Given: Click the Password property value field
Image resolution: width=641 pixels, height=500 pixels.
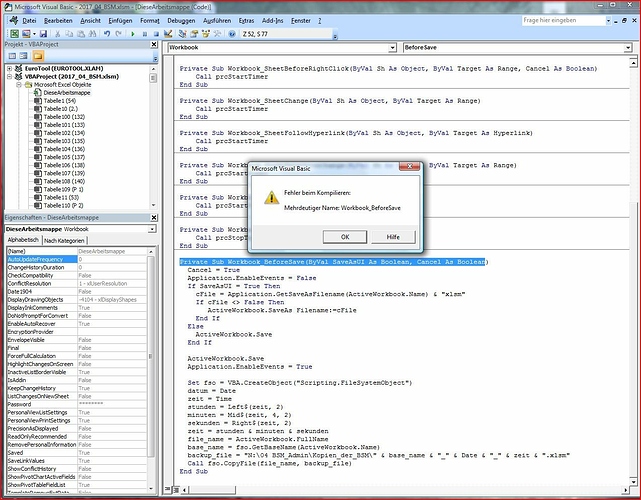Looking at the screenshot, I should [x=112, y=404].
